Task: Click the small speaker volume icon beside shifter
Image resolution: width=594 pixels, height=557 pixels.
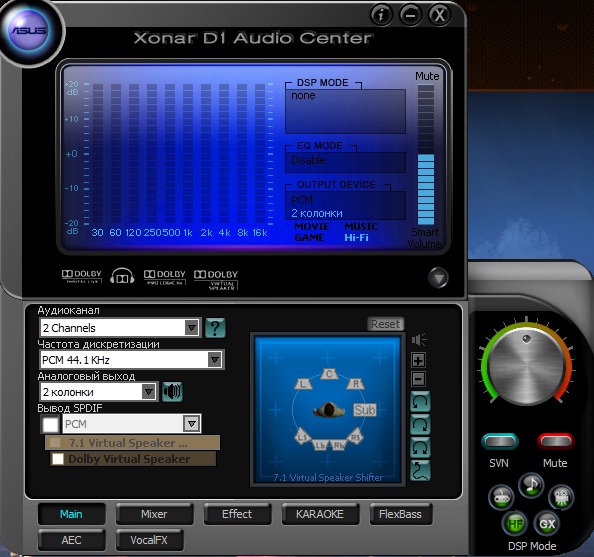Action: point(419,340)
